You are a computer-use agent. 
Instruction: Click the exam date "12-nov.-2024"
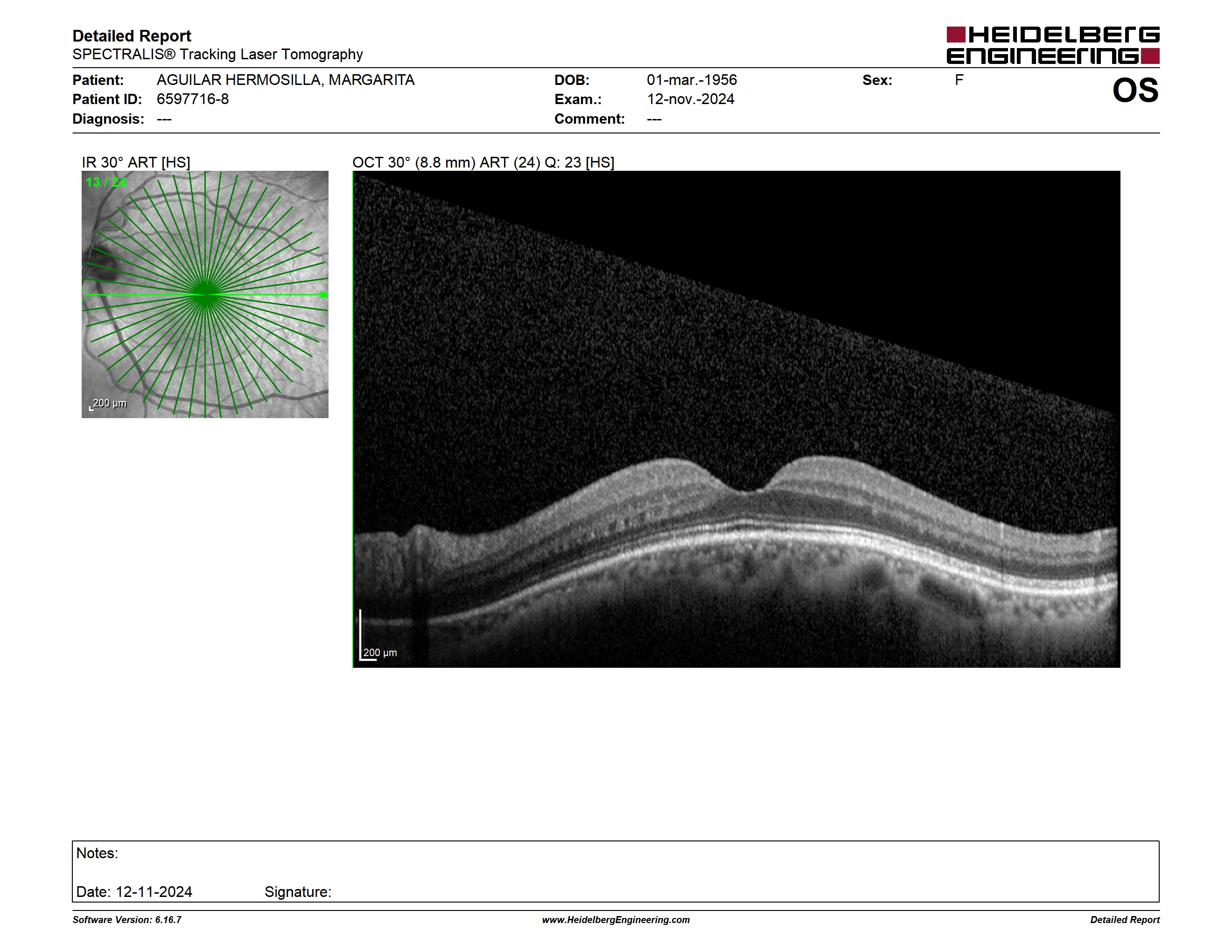(691, 99)
